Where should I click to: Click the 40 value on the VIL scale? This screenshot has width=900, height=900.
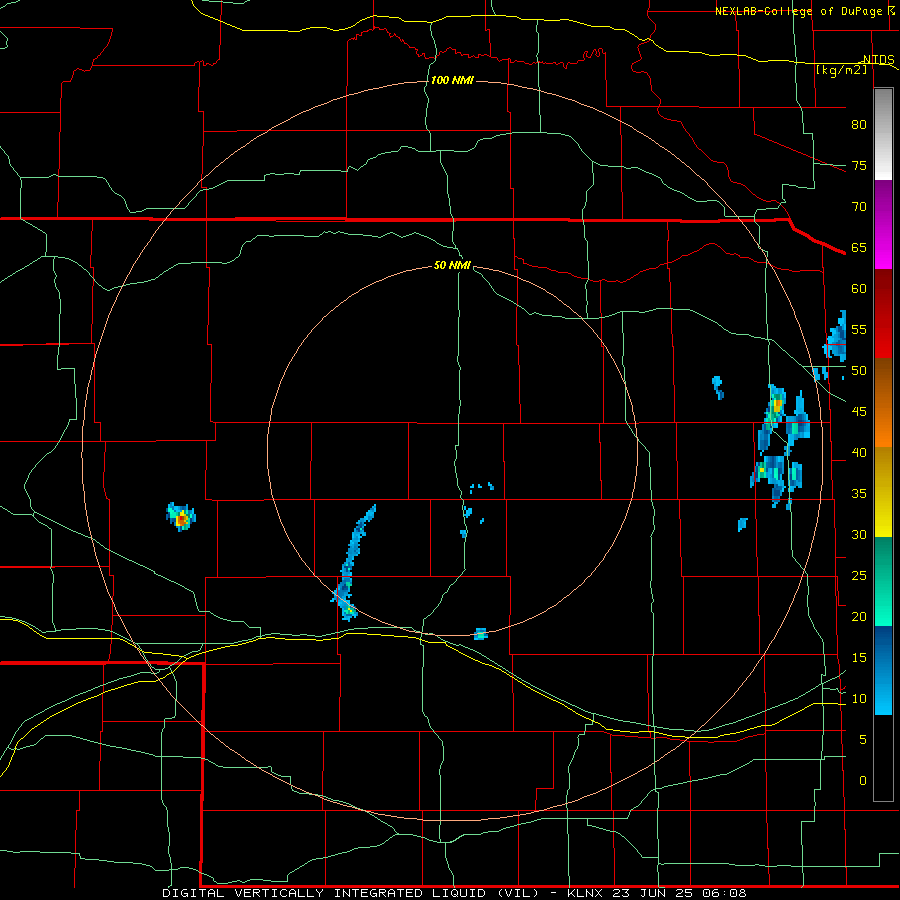[x=859, y=452]
